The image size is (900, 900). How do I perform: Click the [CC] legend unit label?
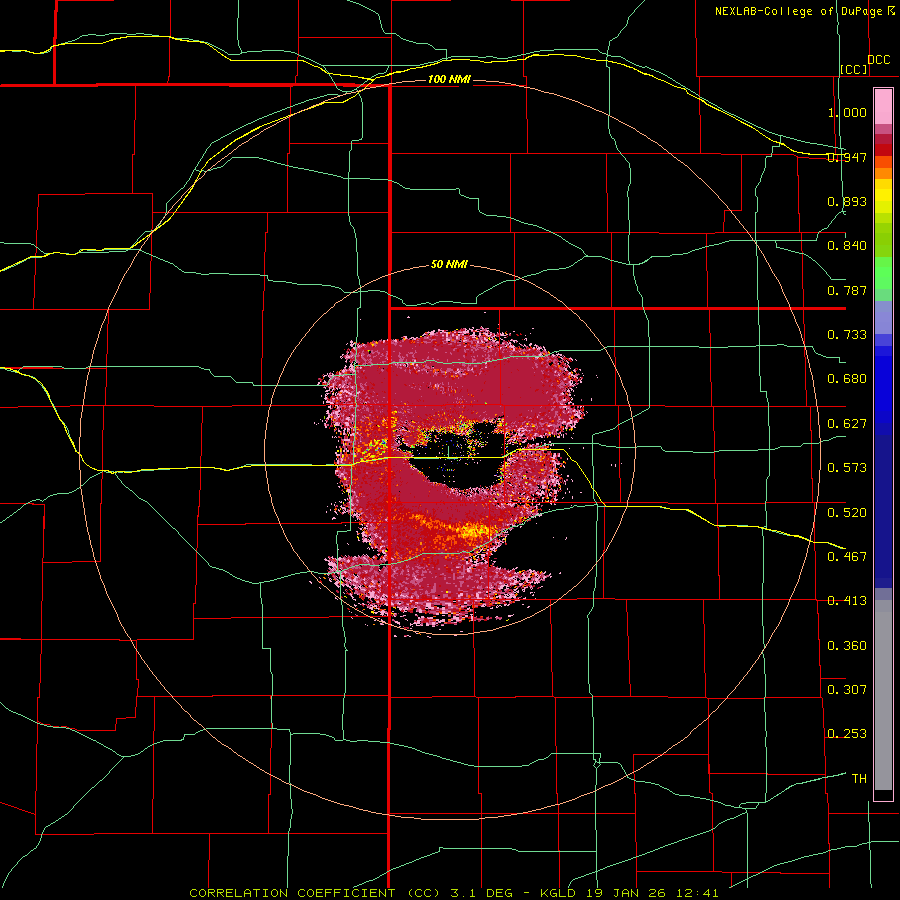[x=854, y=69]
